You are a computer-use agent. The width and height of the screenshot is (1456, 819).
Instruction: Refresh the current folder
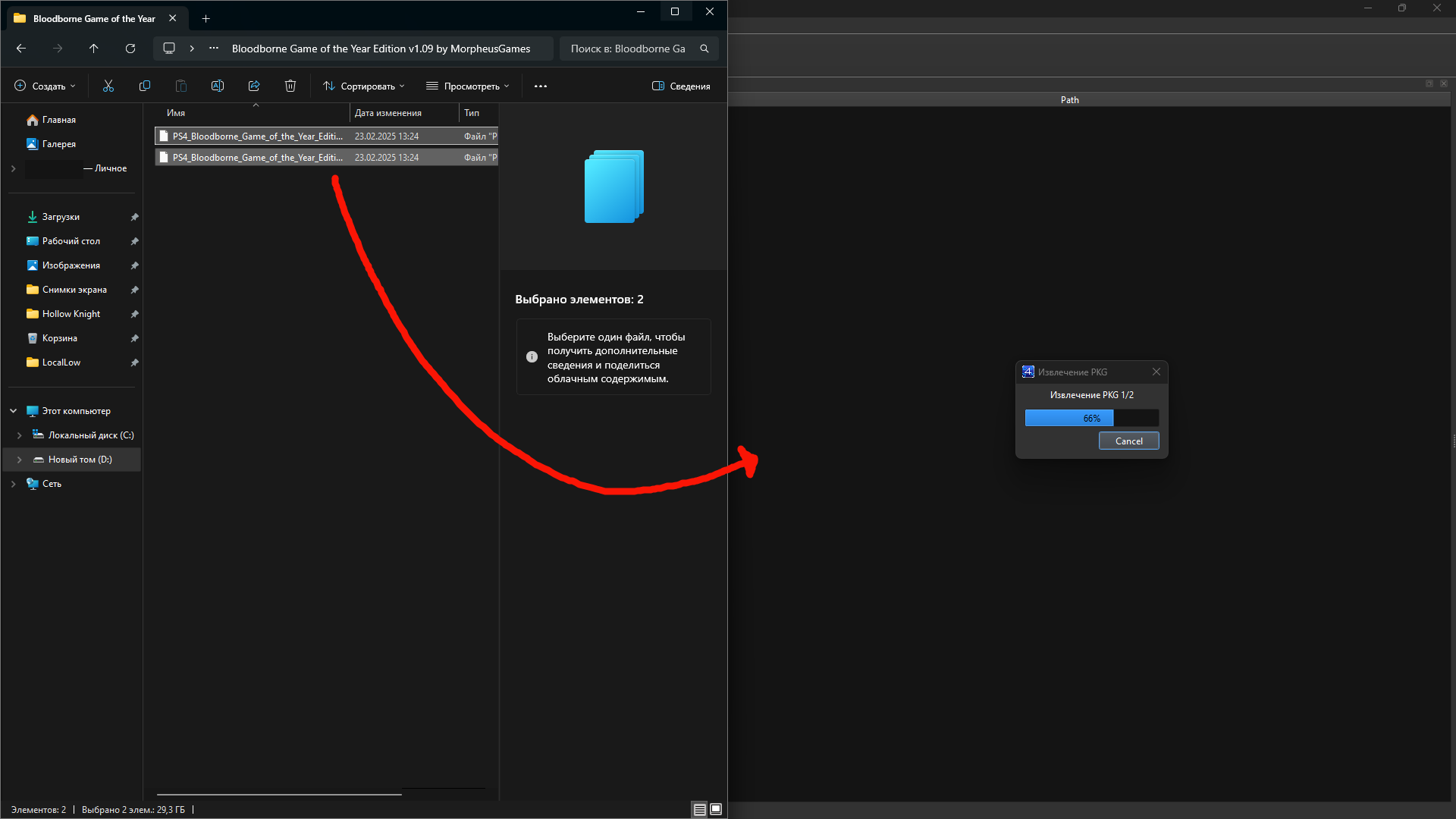tap(130, 49)
